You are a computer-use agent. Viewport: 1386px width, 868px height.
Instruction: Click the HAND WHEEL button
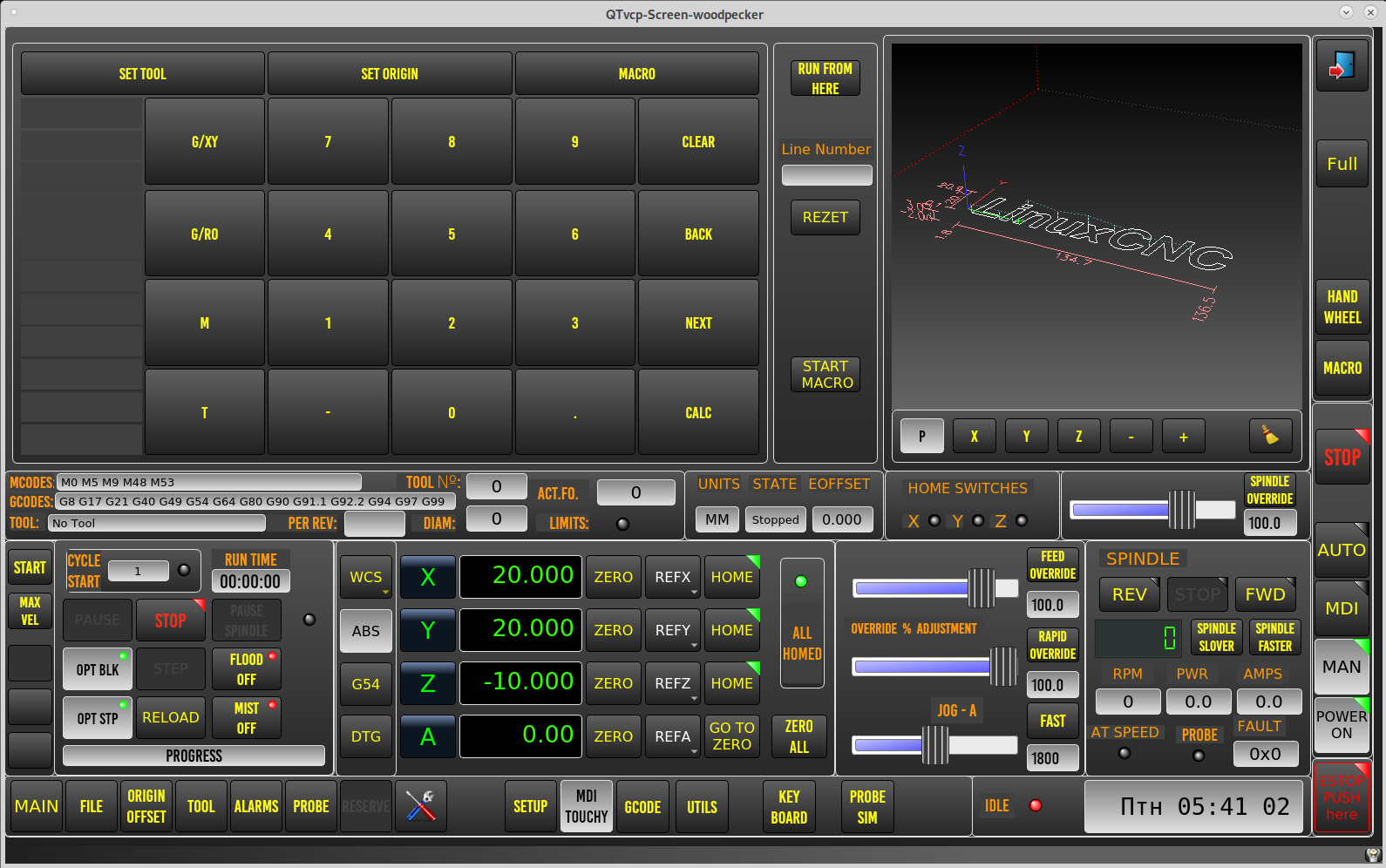point(1342,307)
